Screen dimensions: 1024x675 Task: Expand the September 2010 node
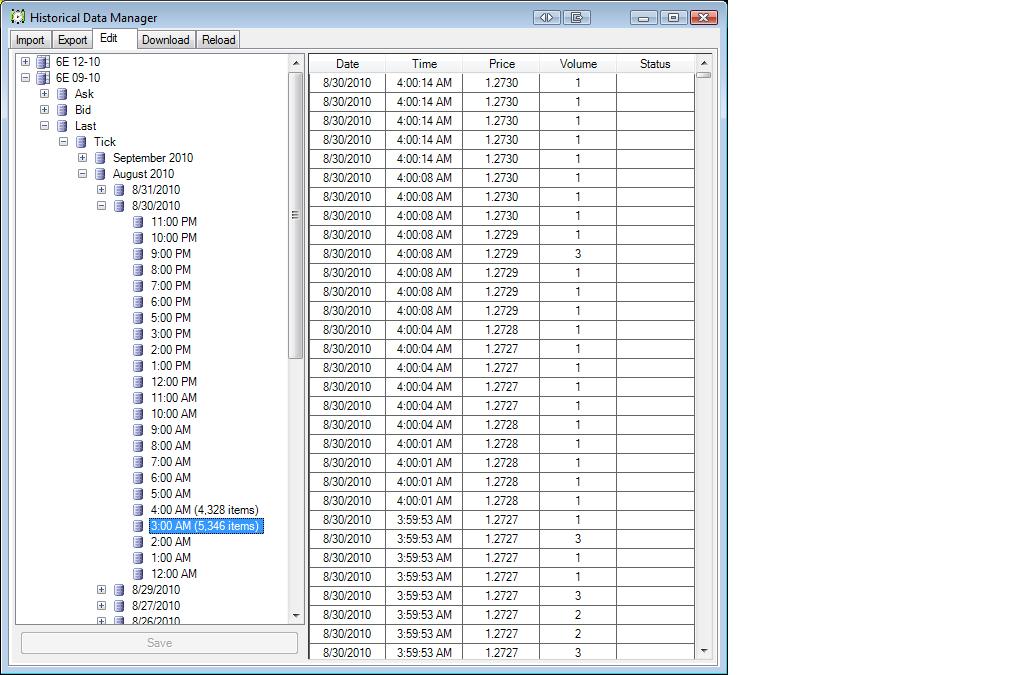tap(82, 158)
